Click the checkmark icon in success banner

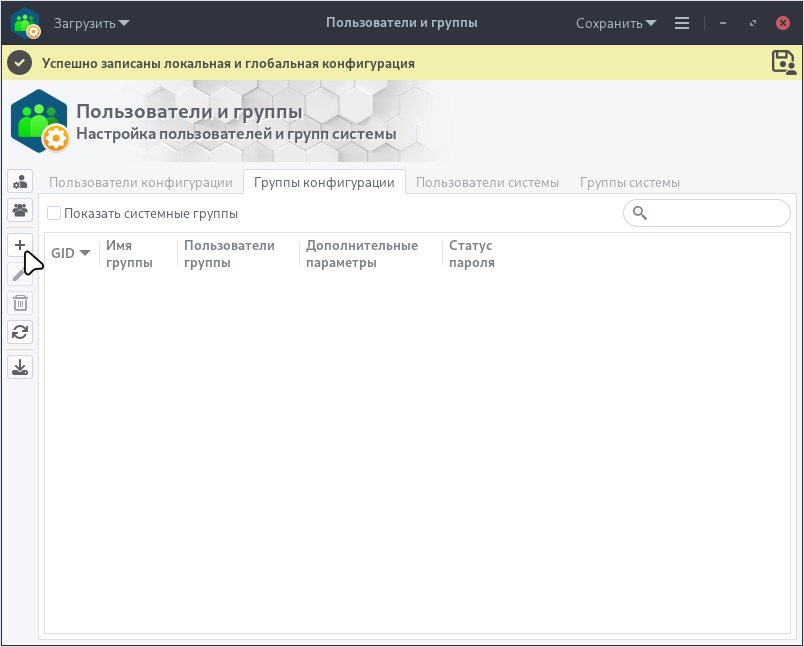(x=19, y=62)
